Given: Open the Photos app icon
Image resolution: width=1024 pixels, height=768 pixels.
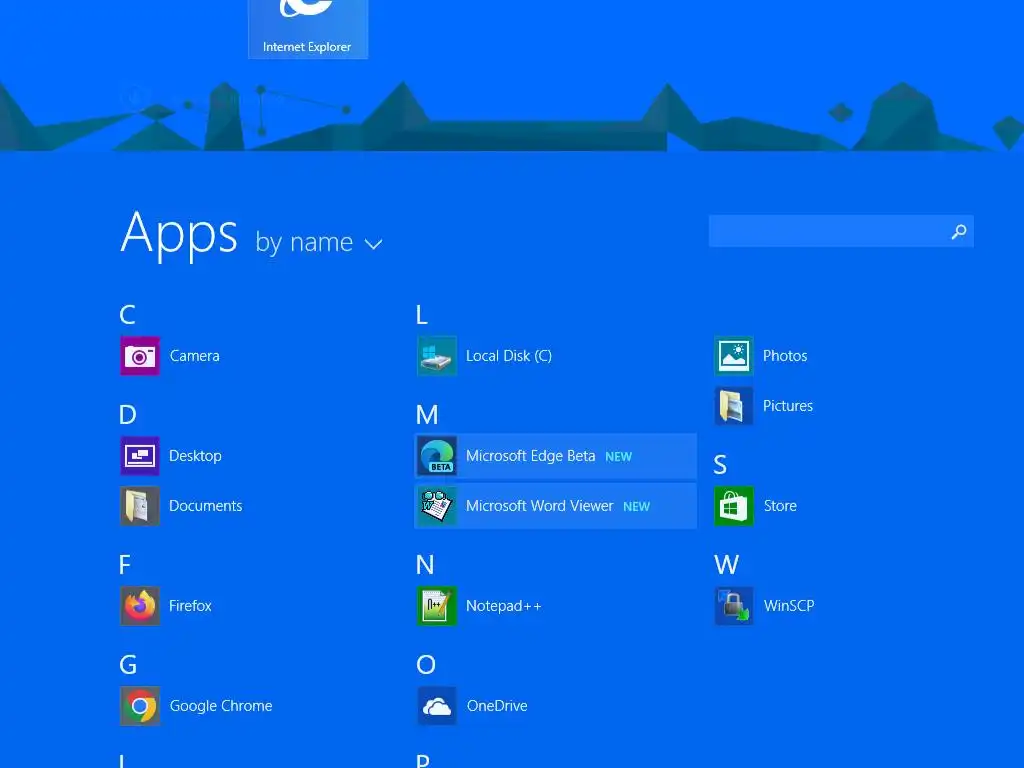Looking at the screenshot, I should pyautogui.click(x=734, y=356).
